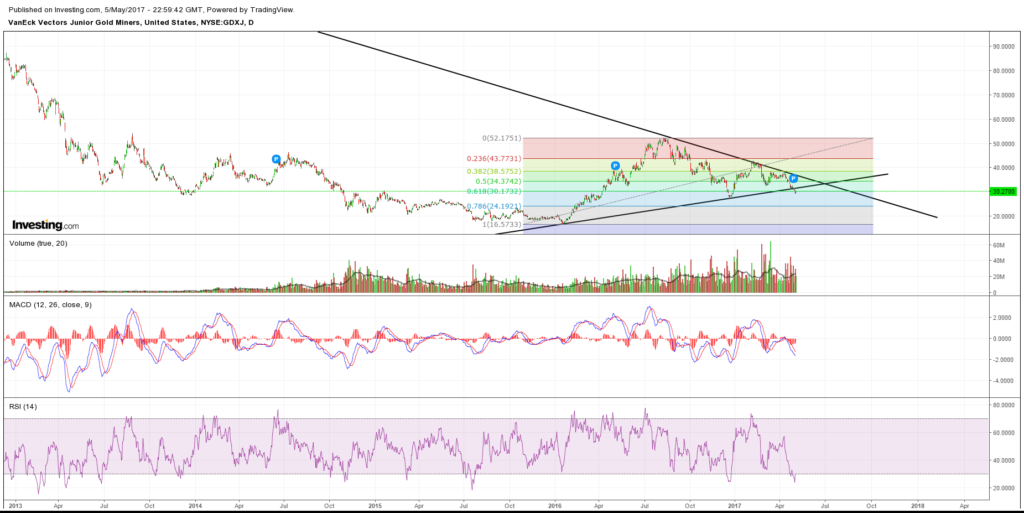Select the 0.382(38.5752) Fibonacci level label
The width and height of the screenshot is (1024, 513).
tap(494, 172)
